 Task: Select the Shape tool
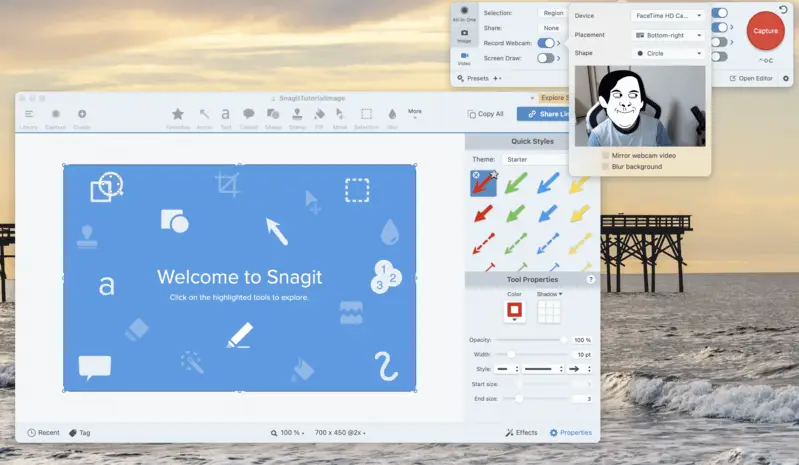point(273,118)
